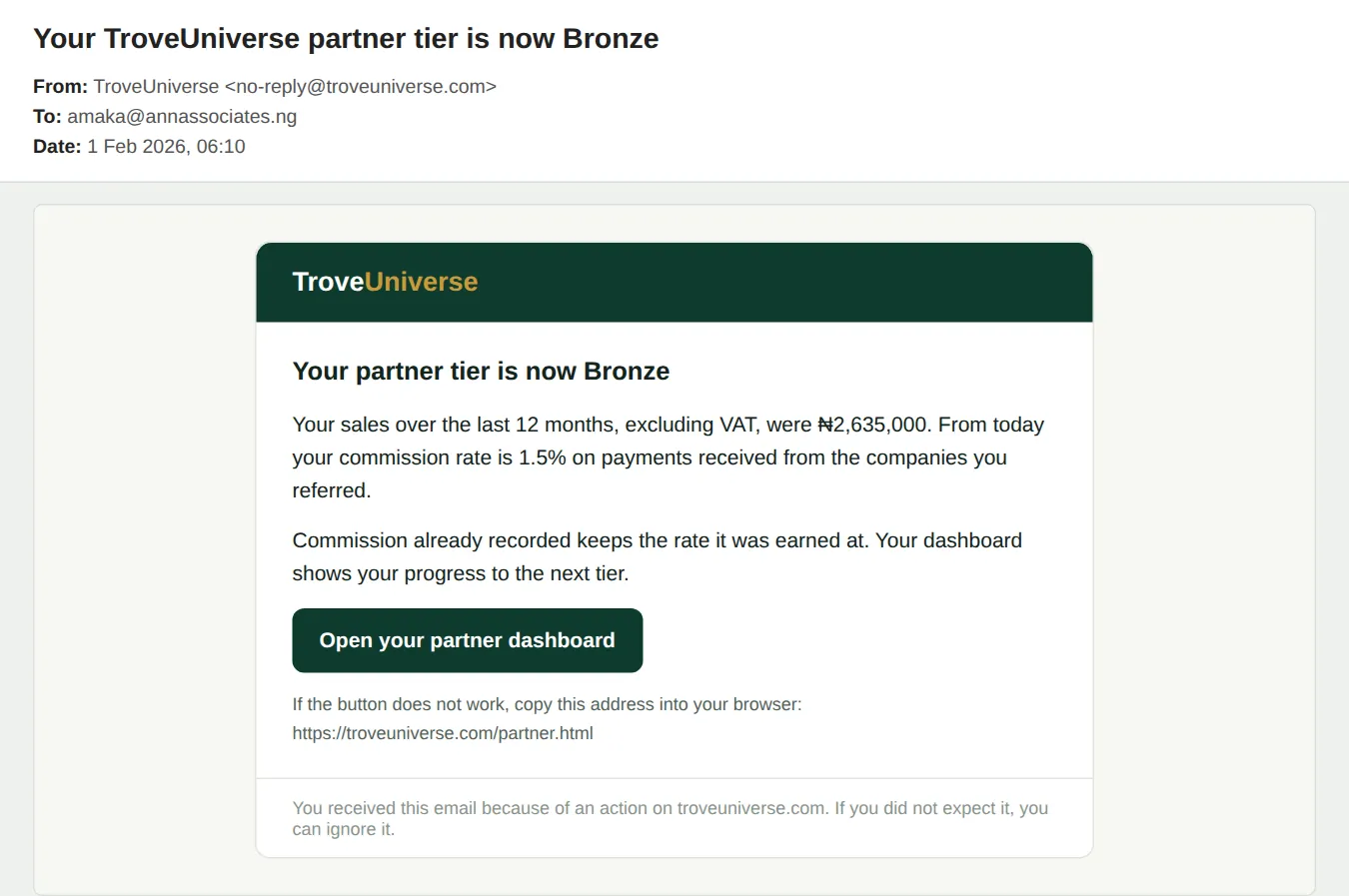Click the Date label in header
Image resolution: width=1349 pixels, height=896 pixels.
pos(57,147)
